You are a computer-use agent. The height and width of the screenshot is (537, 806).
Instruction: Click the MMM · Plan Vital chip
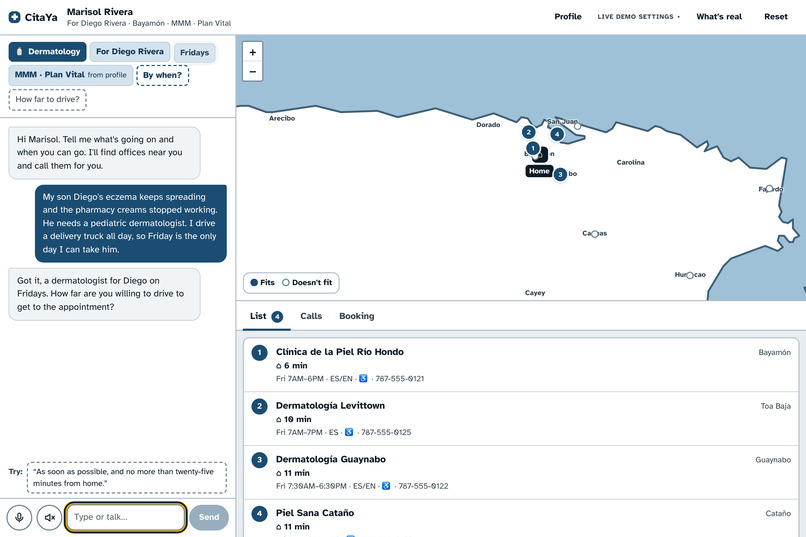(70, 75)
